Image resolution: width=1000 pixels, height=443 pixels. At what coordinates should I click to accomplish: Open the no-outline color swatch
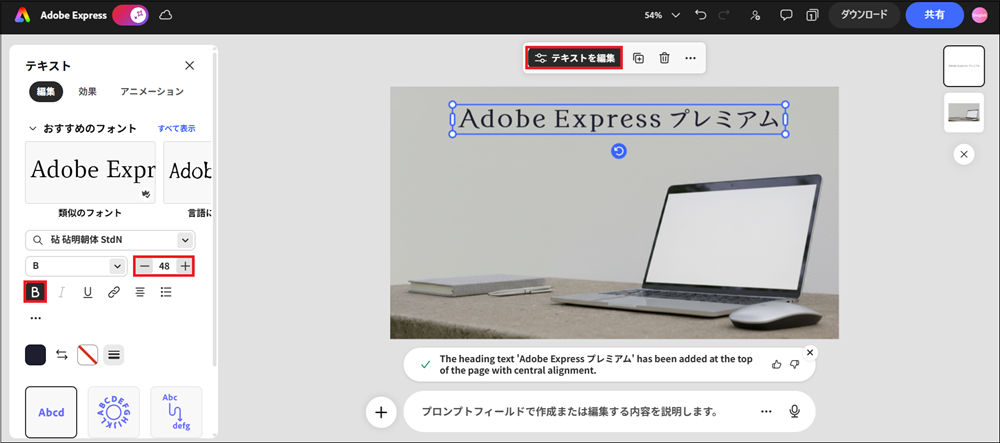coord(87,355)
